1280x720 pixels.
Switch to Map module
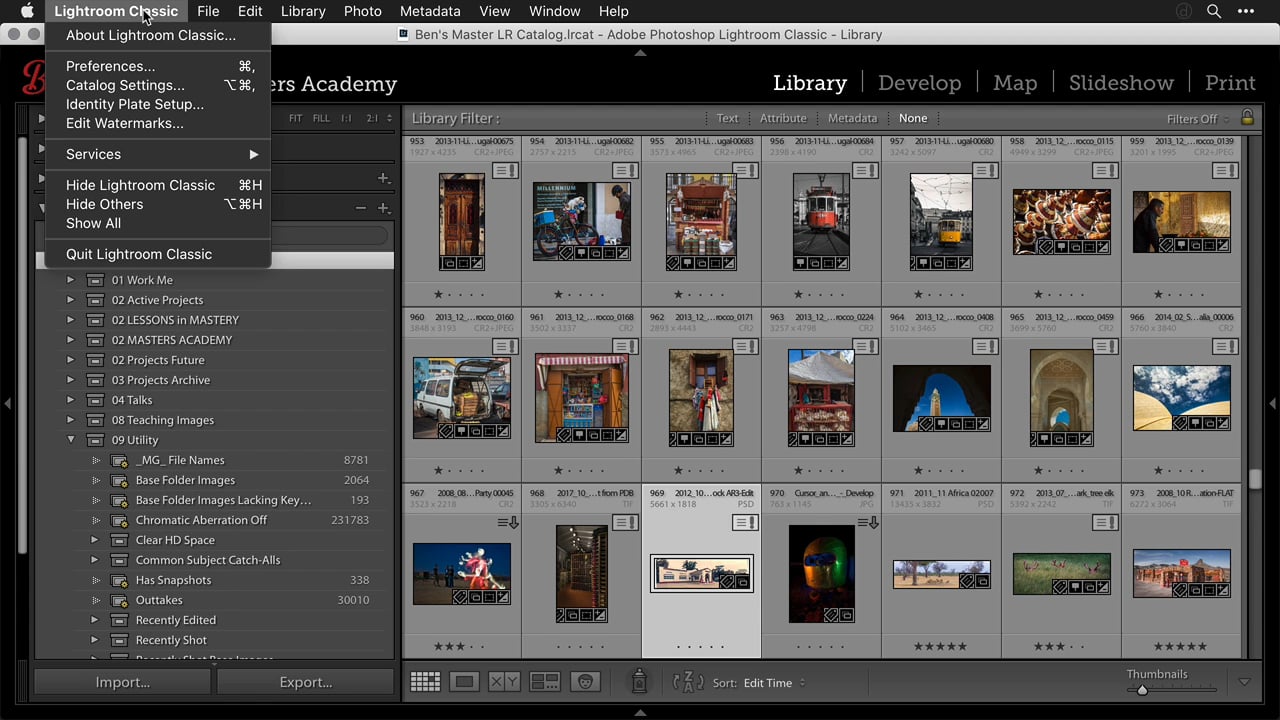pyautogui.click(x=1015, y=83)
